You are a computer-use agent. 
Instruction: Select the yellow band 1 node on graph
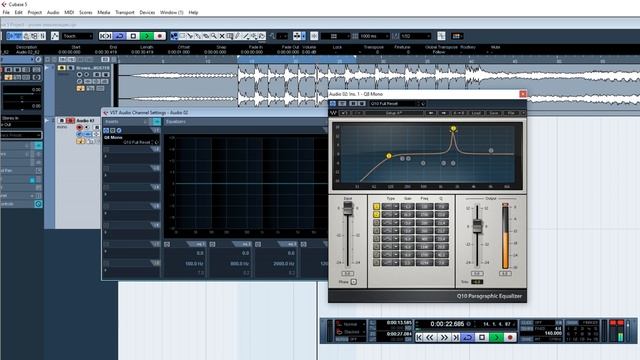[389, 156]
